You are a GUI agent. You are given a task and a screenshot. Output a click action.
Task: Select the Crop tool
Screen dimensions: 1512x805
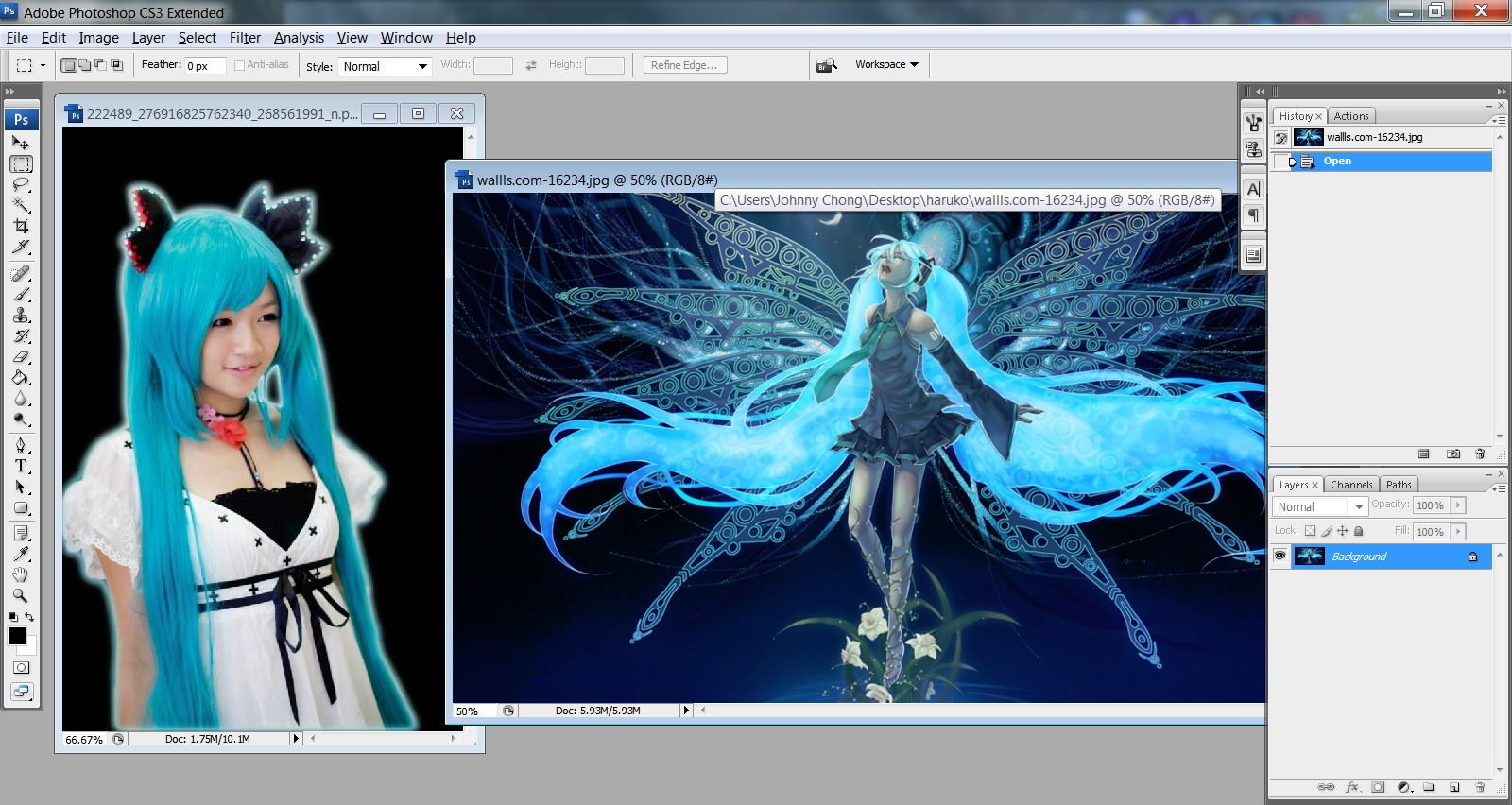click(x=21, y=226)
